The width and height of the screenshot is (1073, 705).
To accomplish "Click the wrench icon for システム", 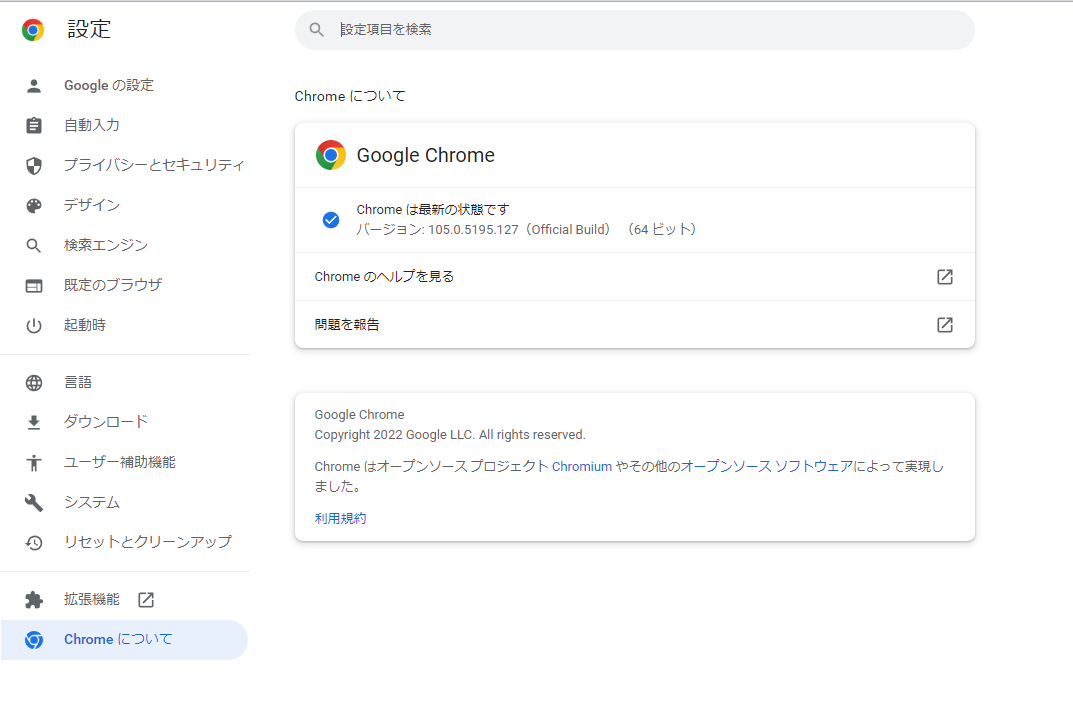I will click(34, 503).
